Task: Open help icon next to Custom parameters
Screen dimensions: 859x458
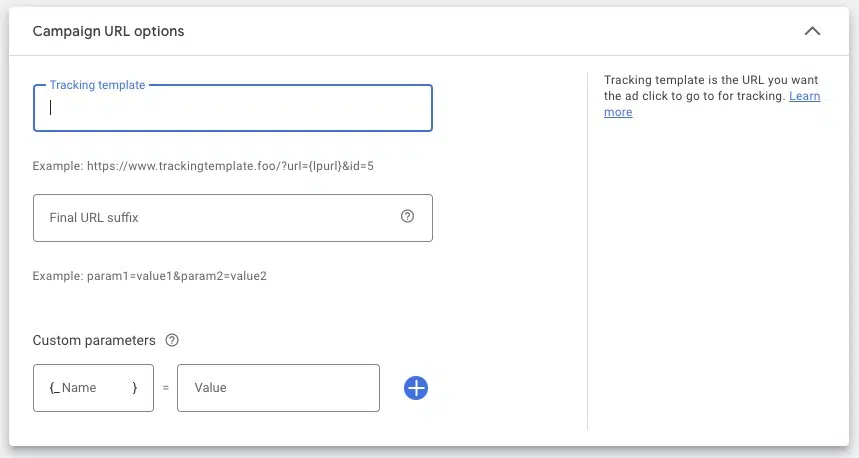Action: 172,340
